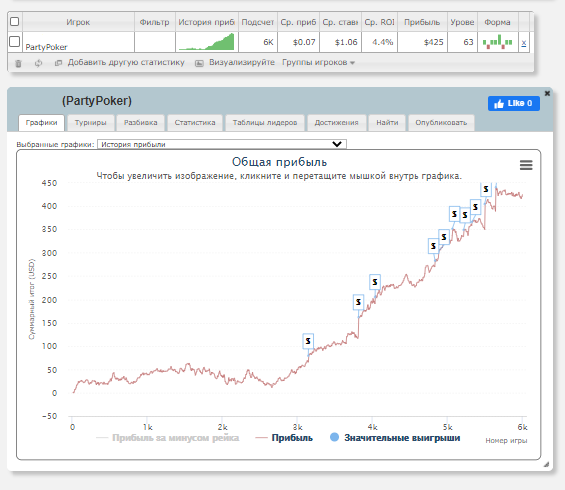Sort by Форма column header
Screen dimensions: 565x490
tap(498, 22)
